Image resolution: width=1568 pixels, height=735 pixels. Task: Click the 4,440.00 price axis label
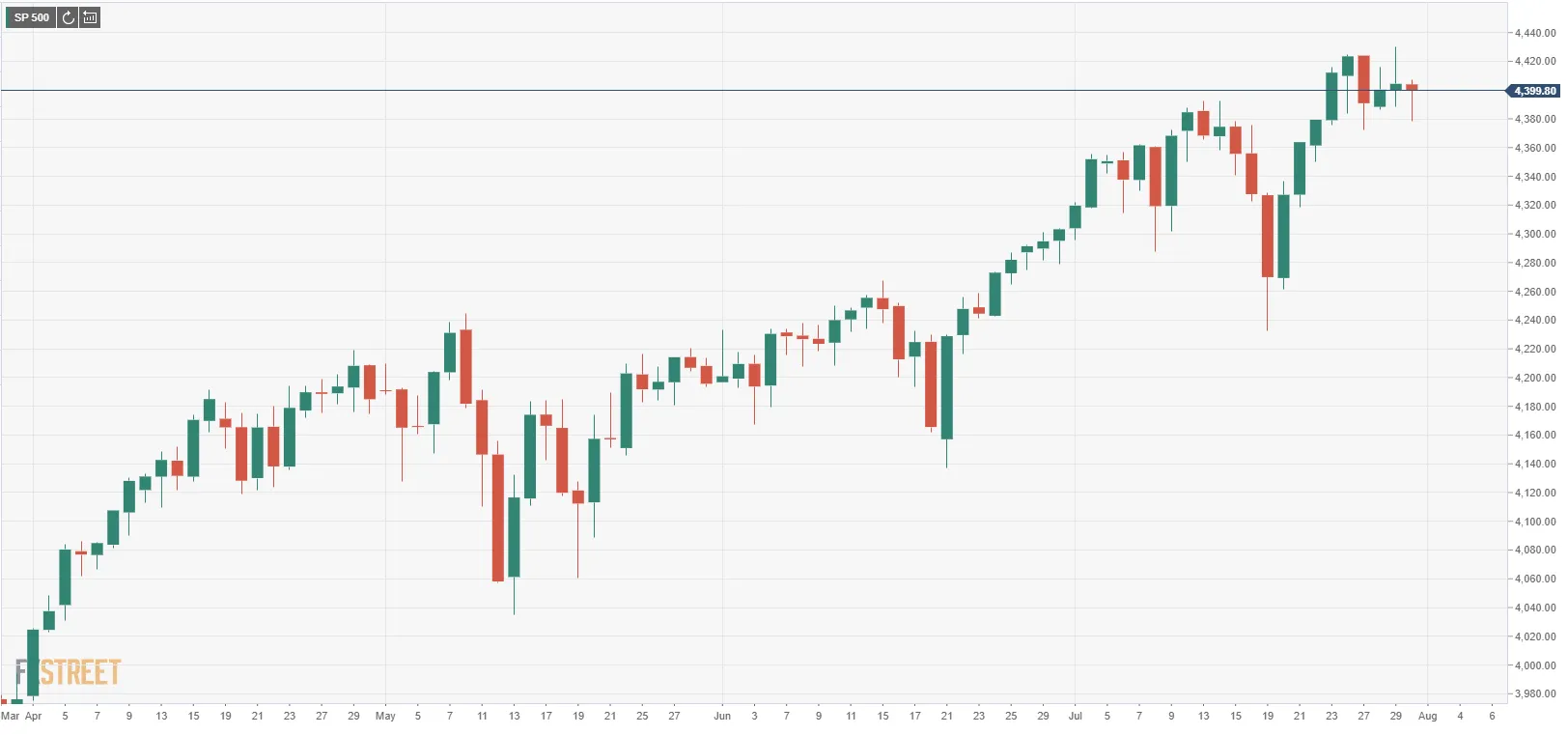click(1535, 33)
